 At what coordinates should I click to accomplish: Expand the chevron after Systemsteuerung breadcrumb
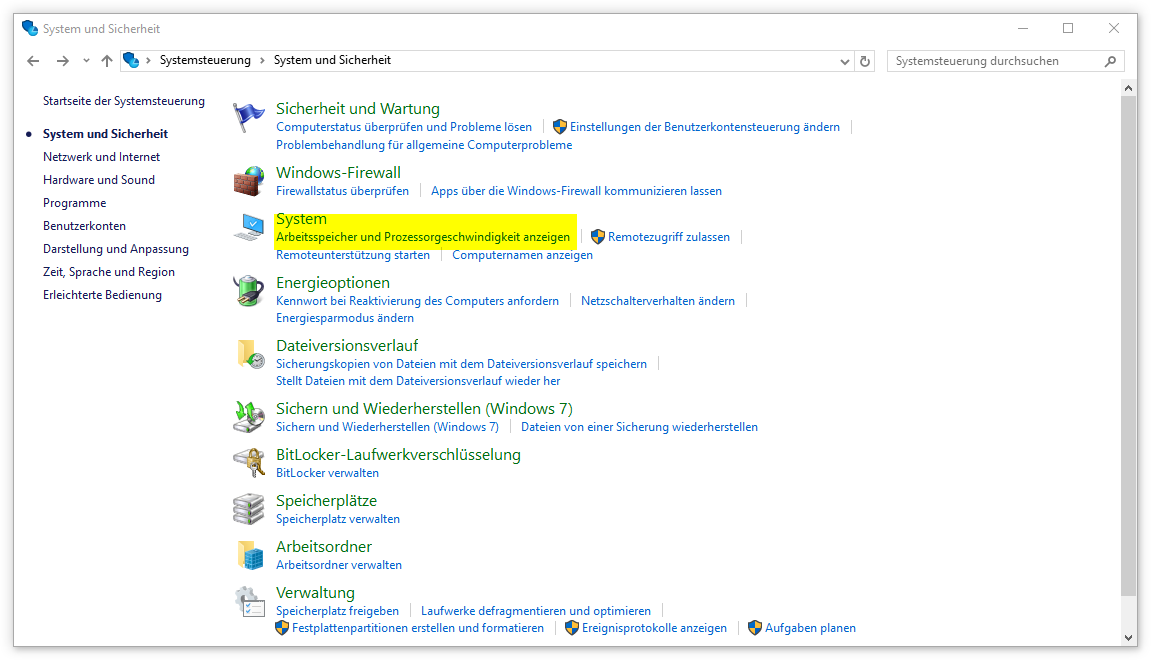(x=262, y=60)
